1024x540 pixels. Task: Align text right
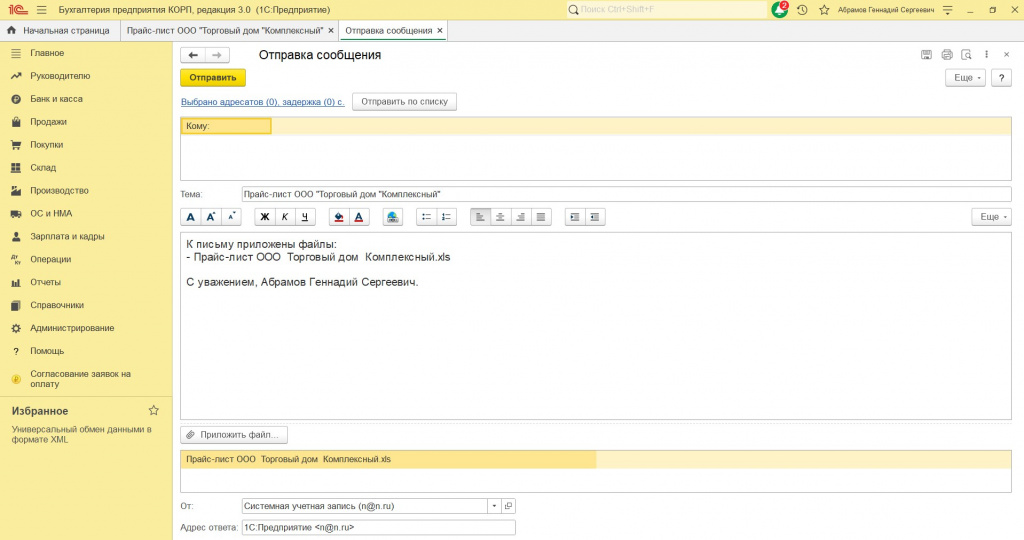click(x=520, y=217)
